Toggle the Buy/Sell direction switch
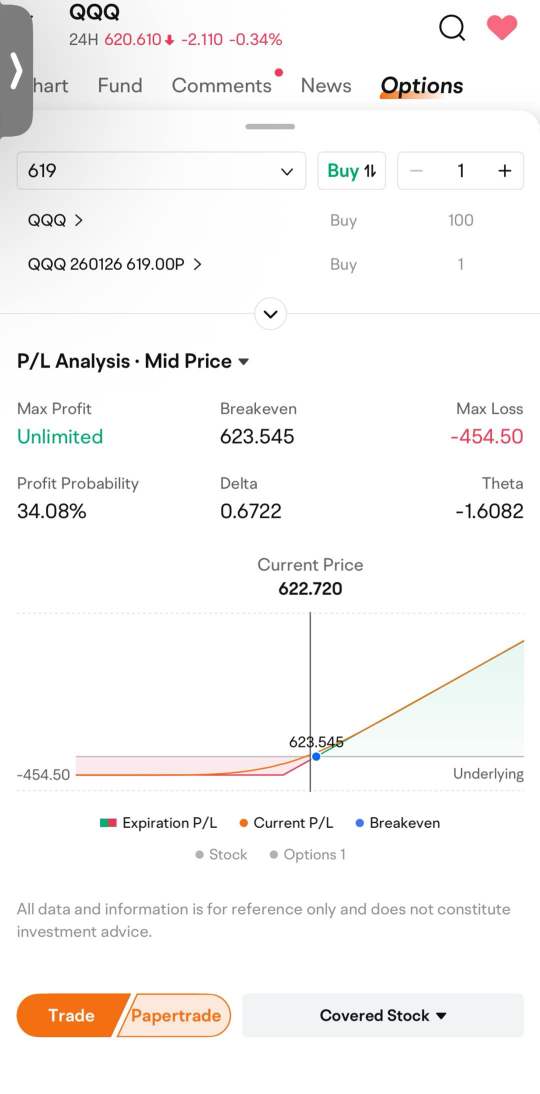The width and height of the screenshot is (540, 1094). [352, 171]
